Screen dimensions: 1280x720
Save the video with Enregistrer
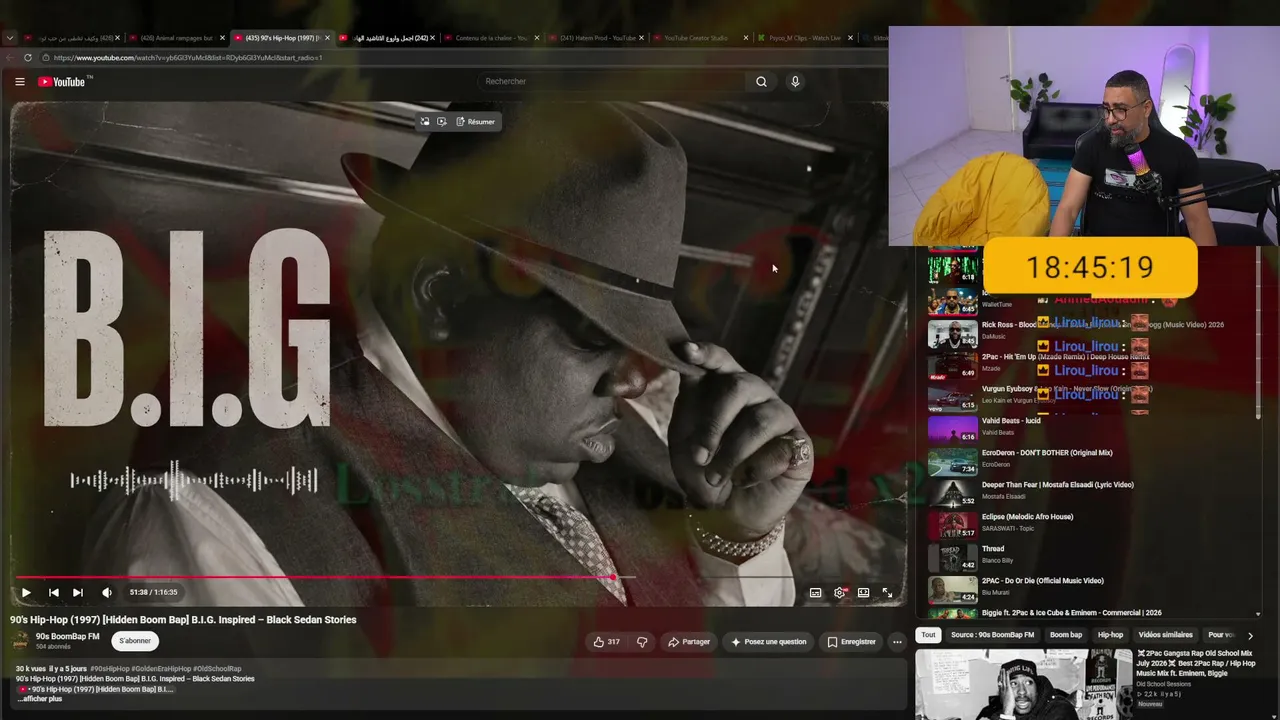coord(851,642)
